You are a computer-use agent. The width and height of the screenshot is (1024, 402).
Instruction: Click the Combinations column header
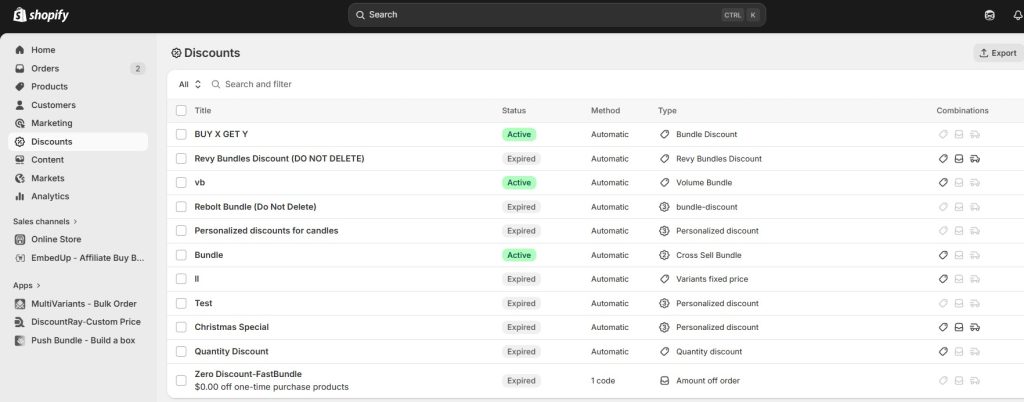pos(963,110)
